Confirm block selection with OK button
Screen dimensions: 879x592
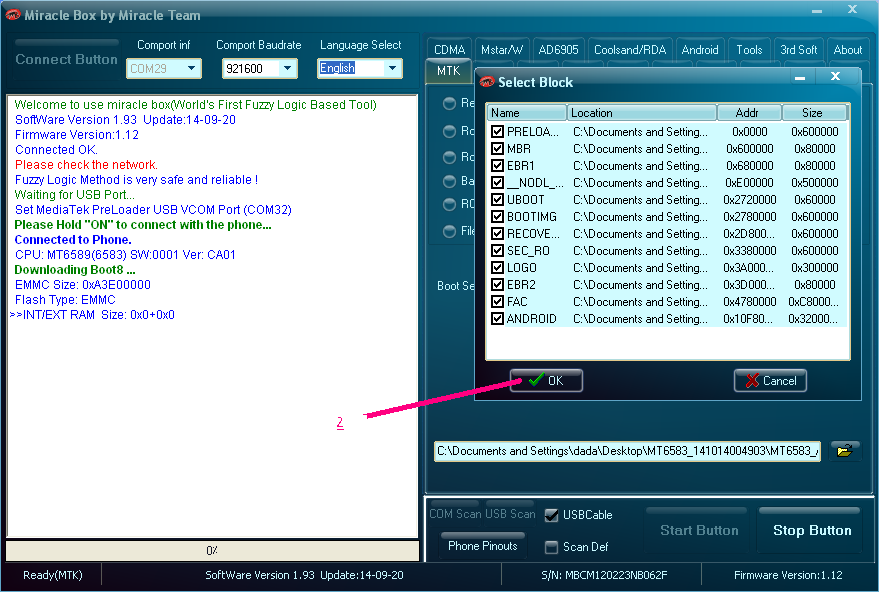pyautogui.click(x=546, y=381)
